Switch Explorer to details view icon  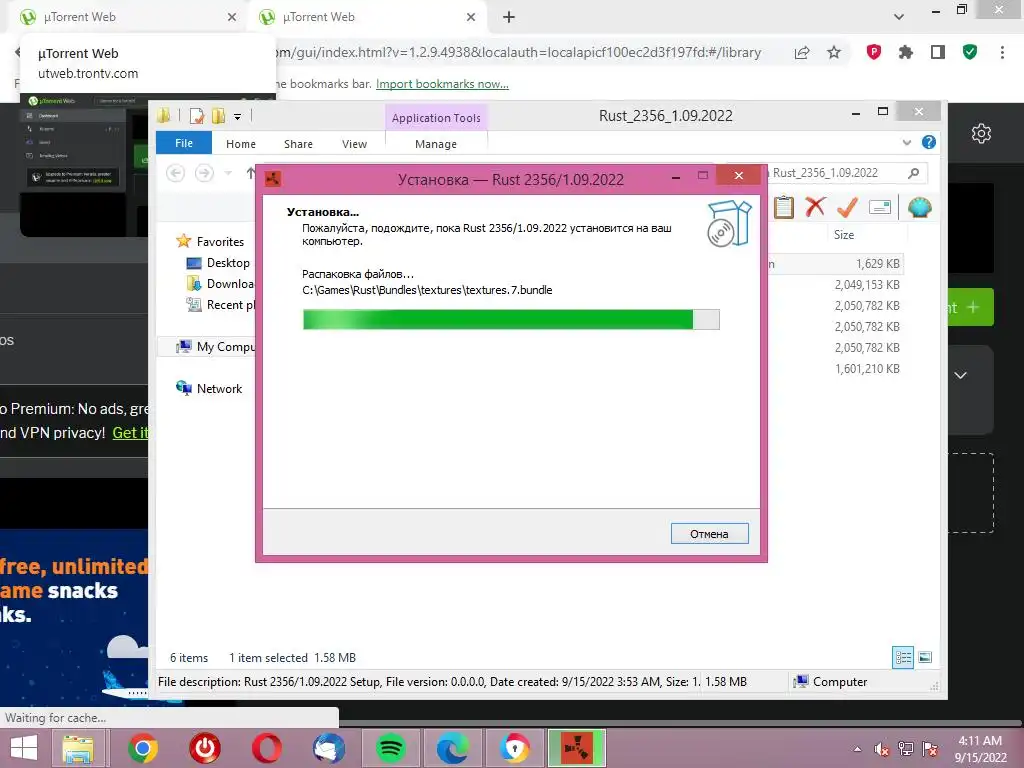pyautogui.click(x=903, y=657)
